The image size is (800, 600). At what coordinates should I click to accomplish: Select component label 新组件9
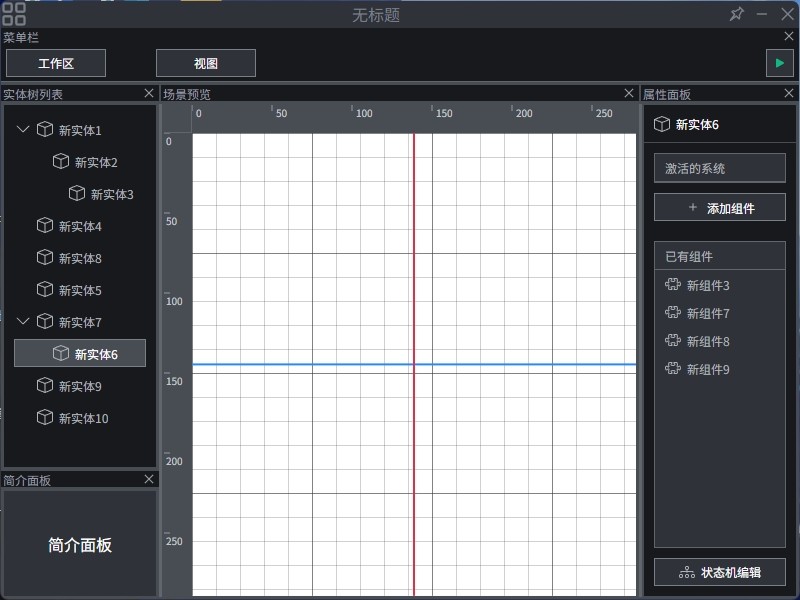(x=708, y=370)
